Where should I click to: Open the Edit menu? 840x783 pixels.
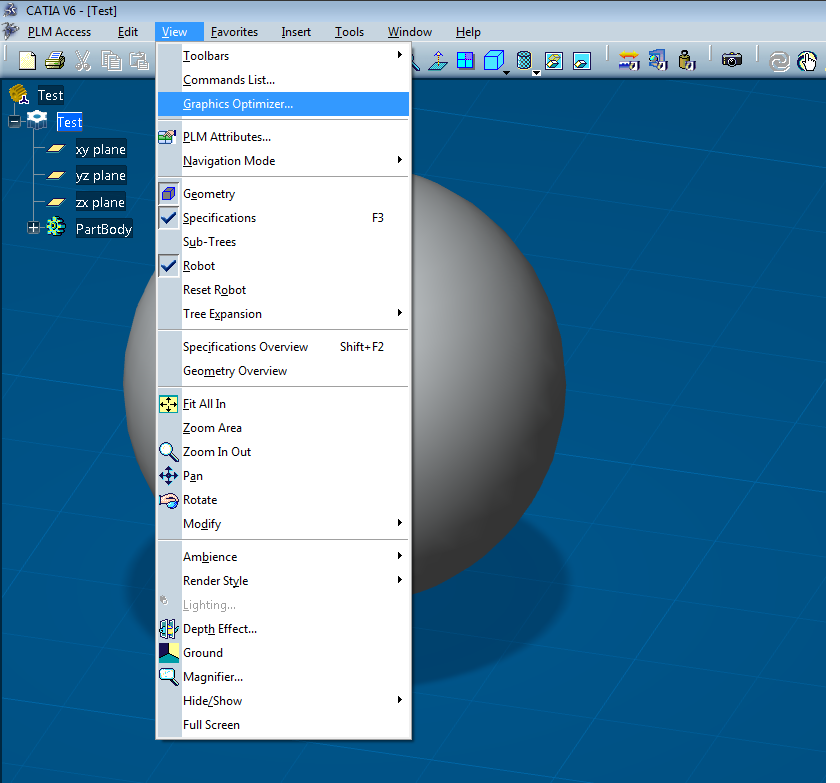(x=128, y=32)
